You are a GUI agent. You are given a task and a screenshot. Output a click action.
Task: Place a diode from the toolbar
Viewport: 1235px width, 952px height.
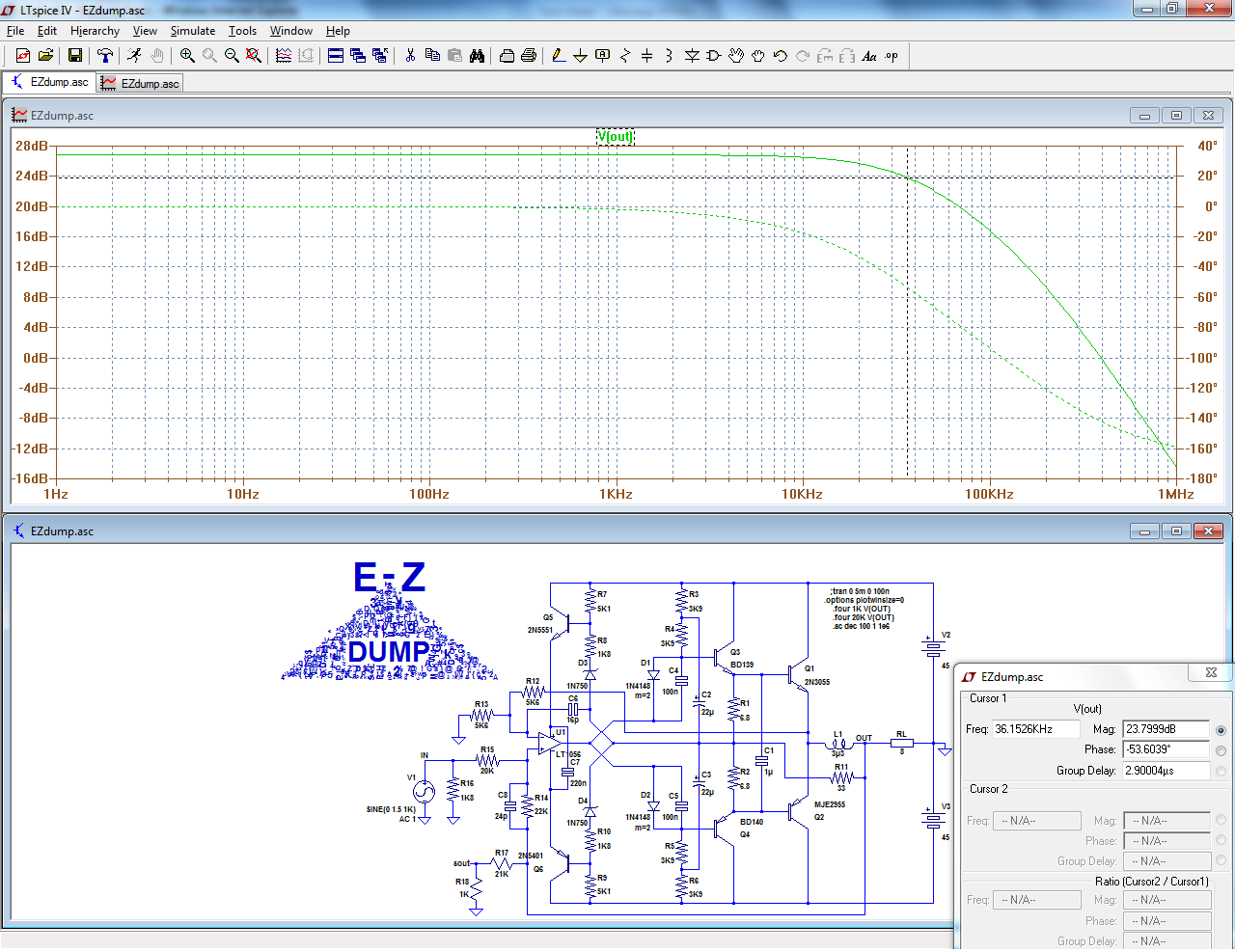click(x=692, y=56)
